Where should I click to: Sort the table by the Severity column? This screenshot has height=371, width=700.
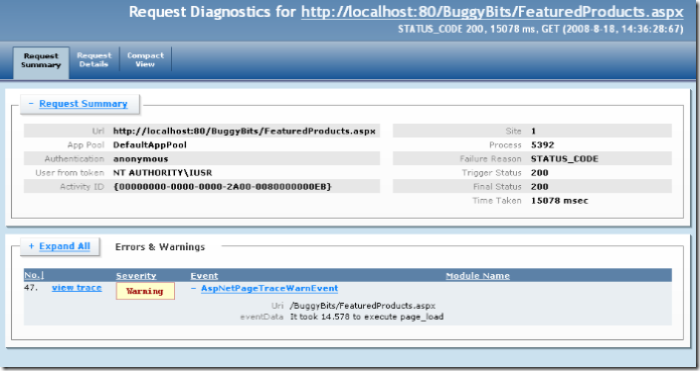[x=136, y=276]
